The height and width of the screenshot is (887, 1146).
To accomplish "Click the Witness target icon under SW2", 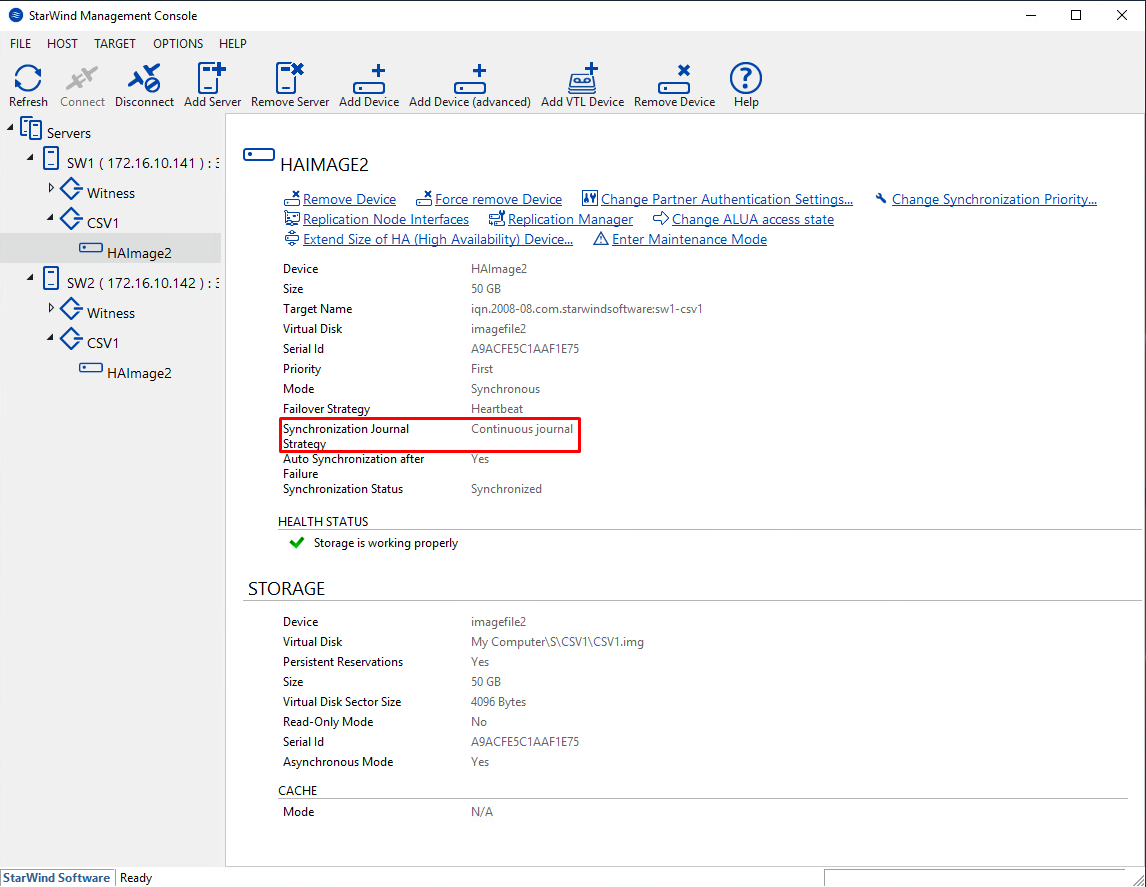I will click(72, 308).
